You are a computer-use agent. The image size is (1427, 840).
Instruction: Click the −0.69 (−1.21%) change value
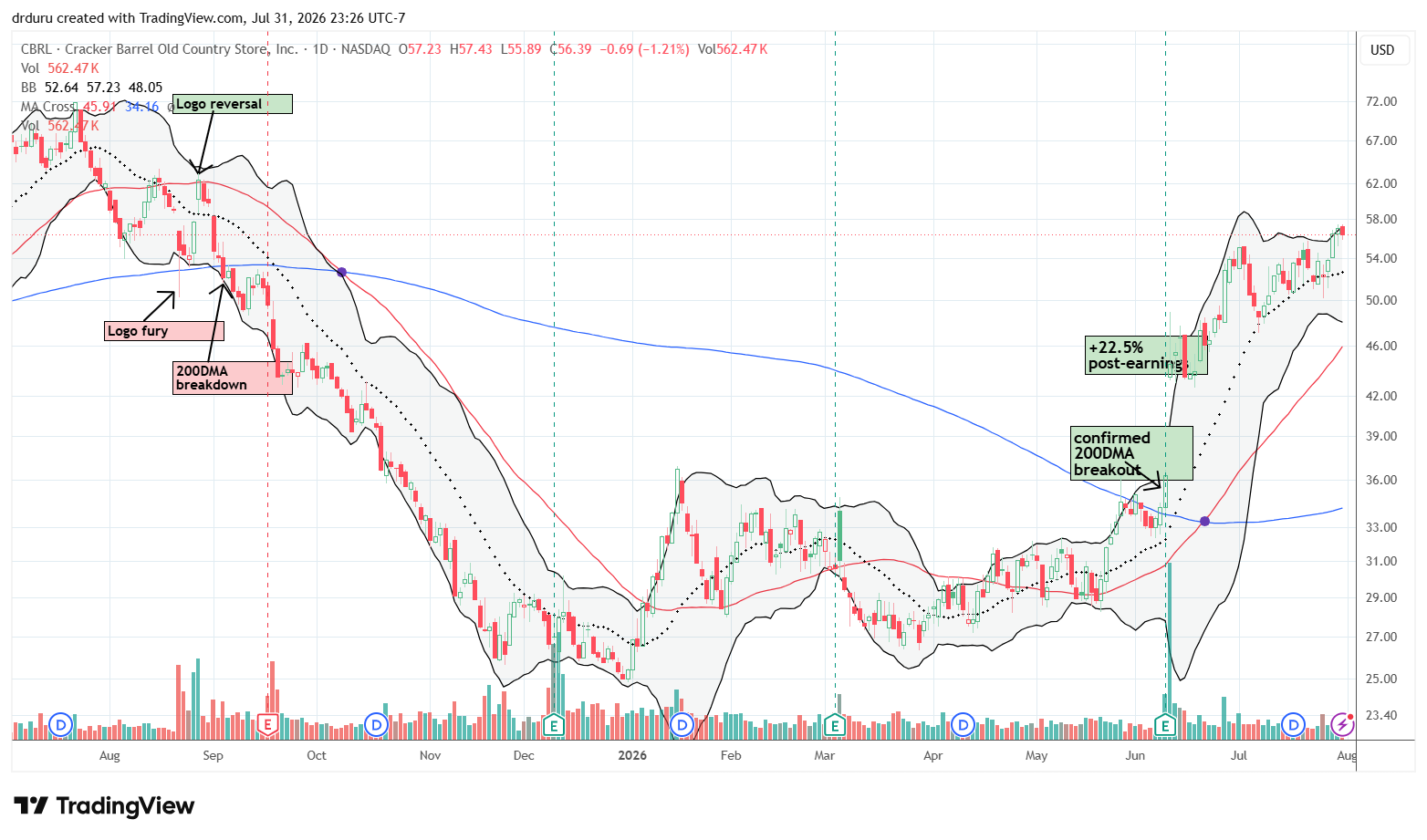point(645,49)
